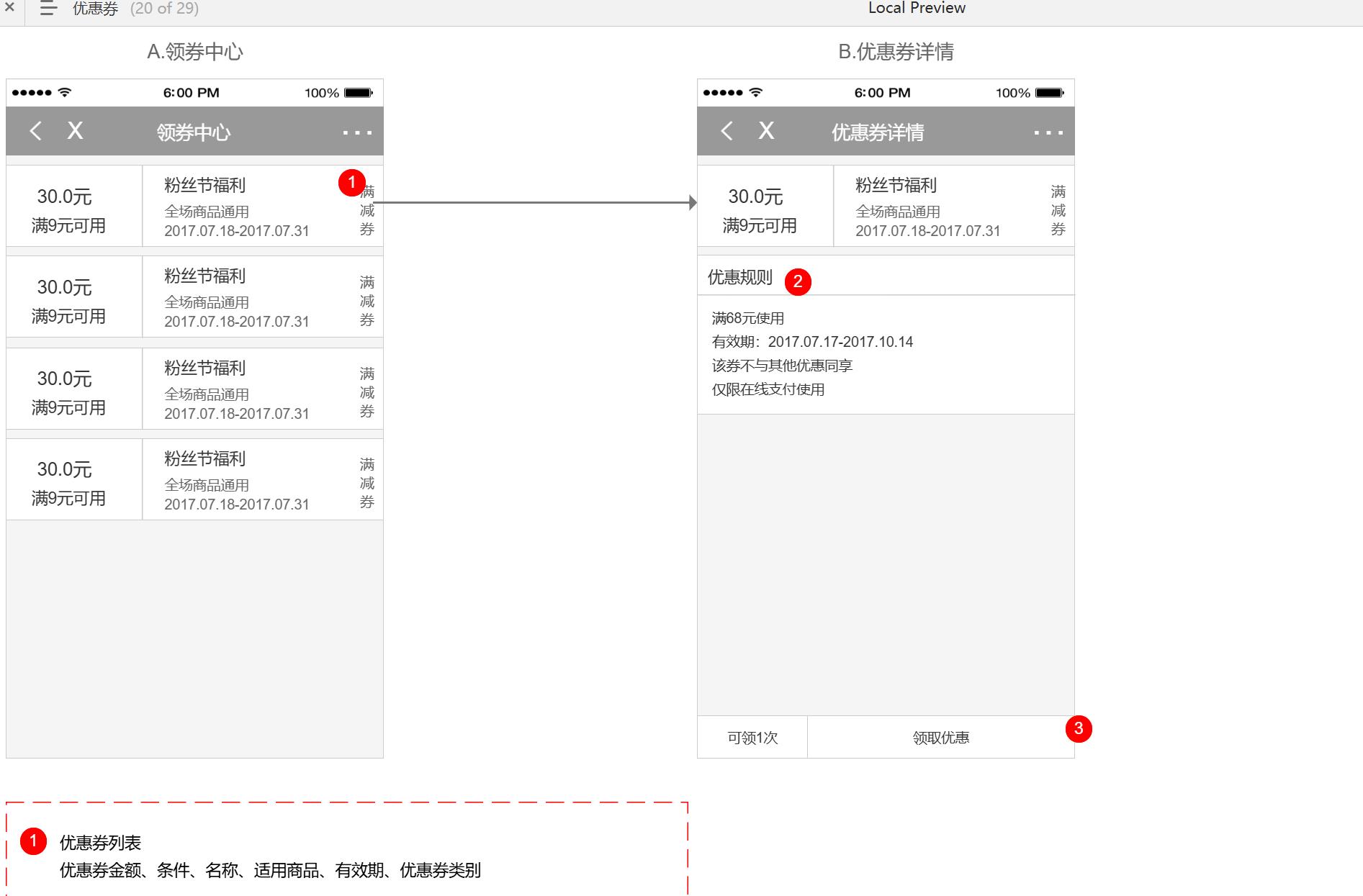Click 6:00 PM in 领券中心 status bar
Screen dimensions: 1363x896
[192, 93]
